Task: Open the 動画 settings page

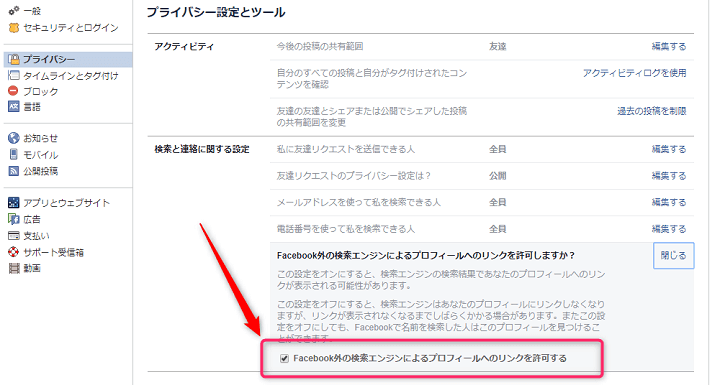Action: 32,268
